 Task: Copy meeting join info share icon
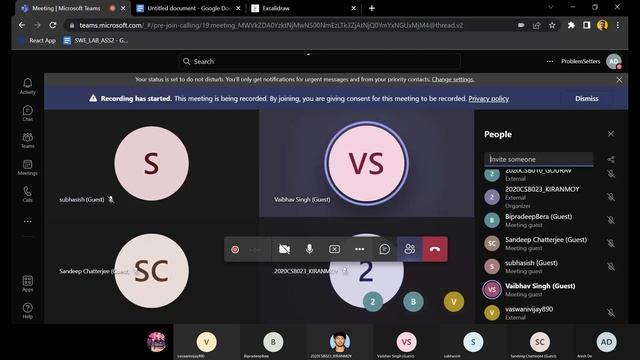point(611,160)
